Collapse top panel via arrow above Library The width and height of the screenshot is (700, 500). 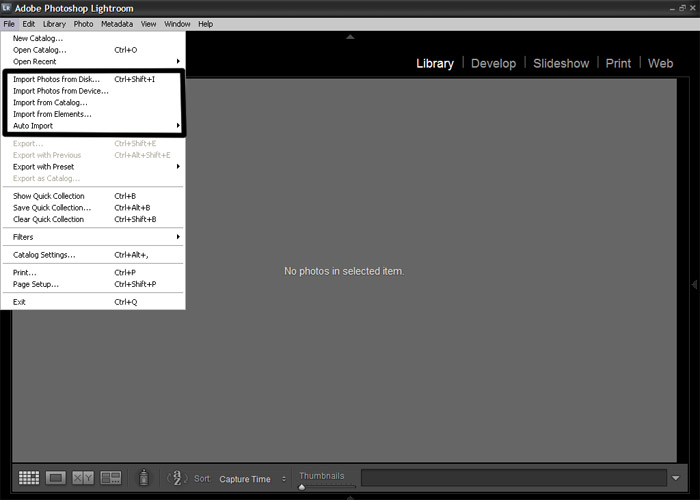(x=350, y=37)
